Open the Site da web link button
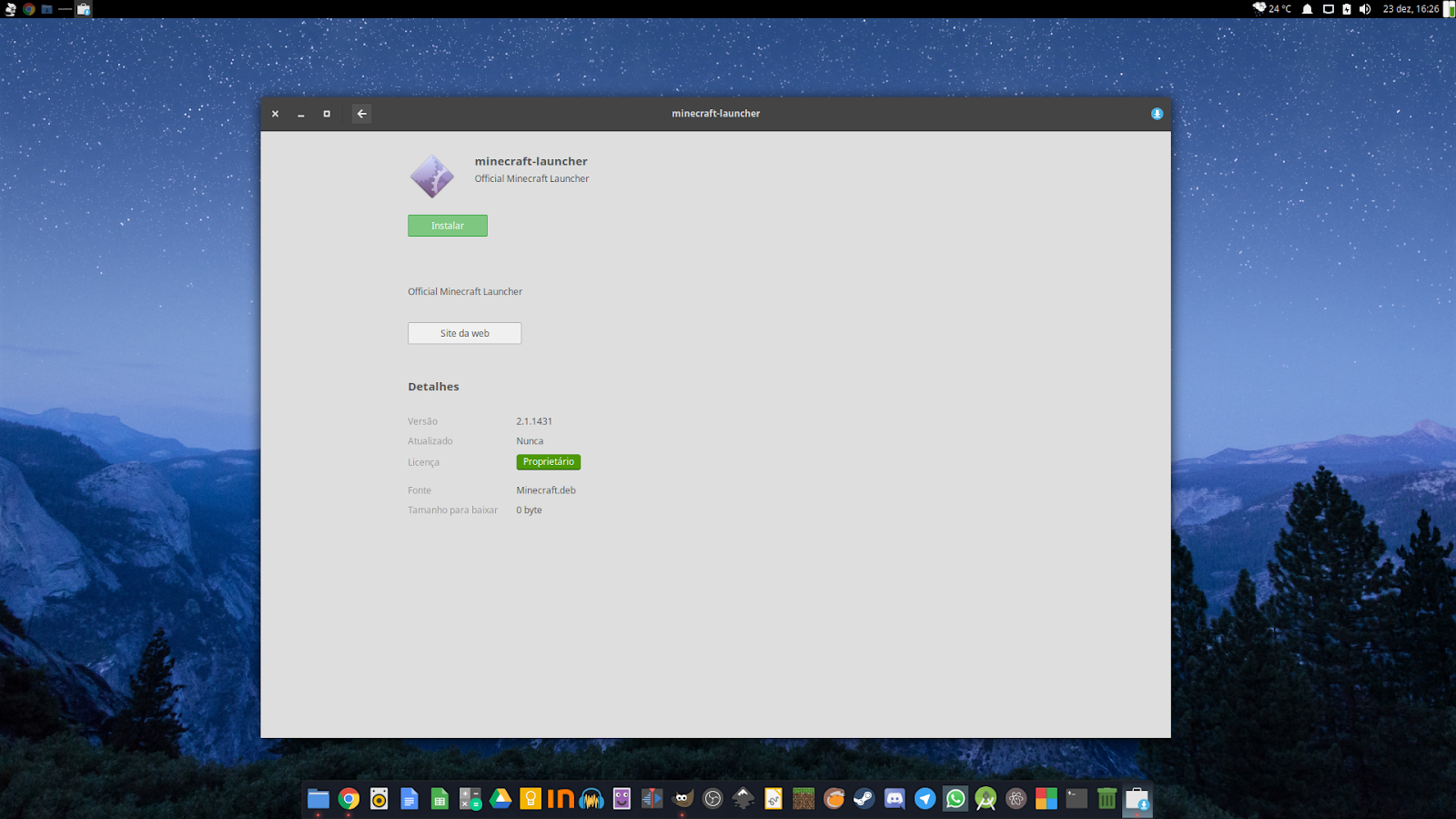1456x819 pixels. coord(464,333)
